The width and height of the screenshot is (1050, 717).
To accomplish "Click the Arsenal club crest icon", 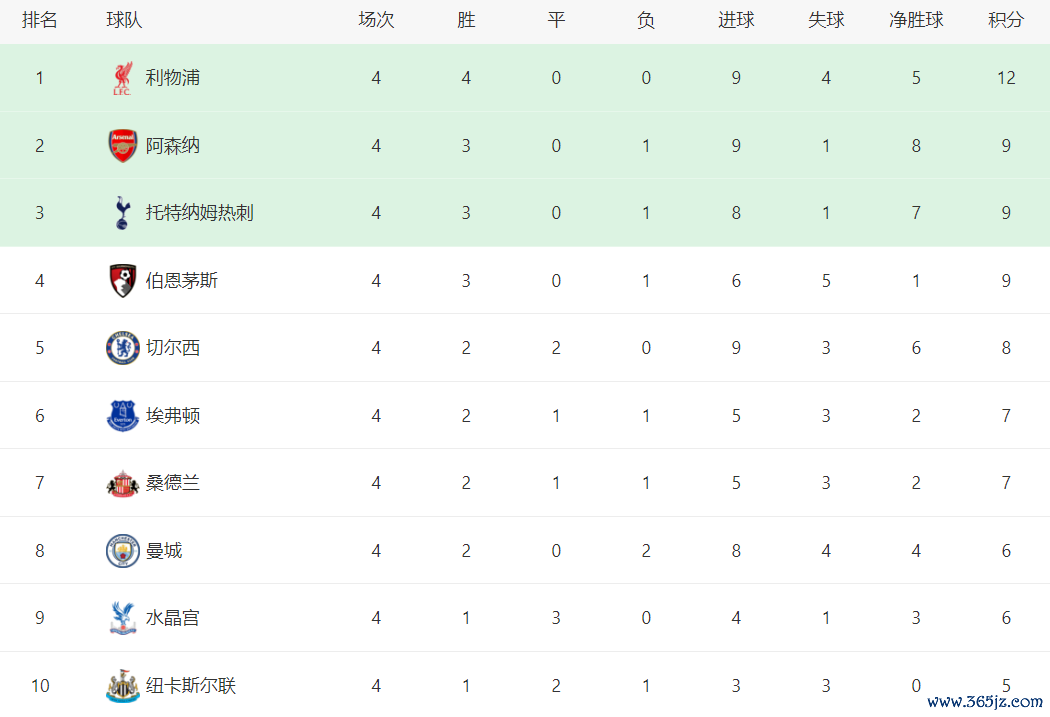I will coord(122,146).
